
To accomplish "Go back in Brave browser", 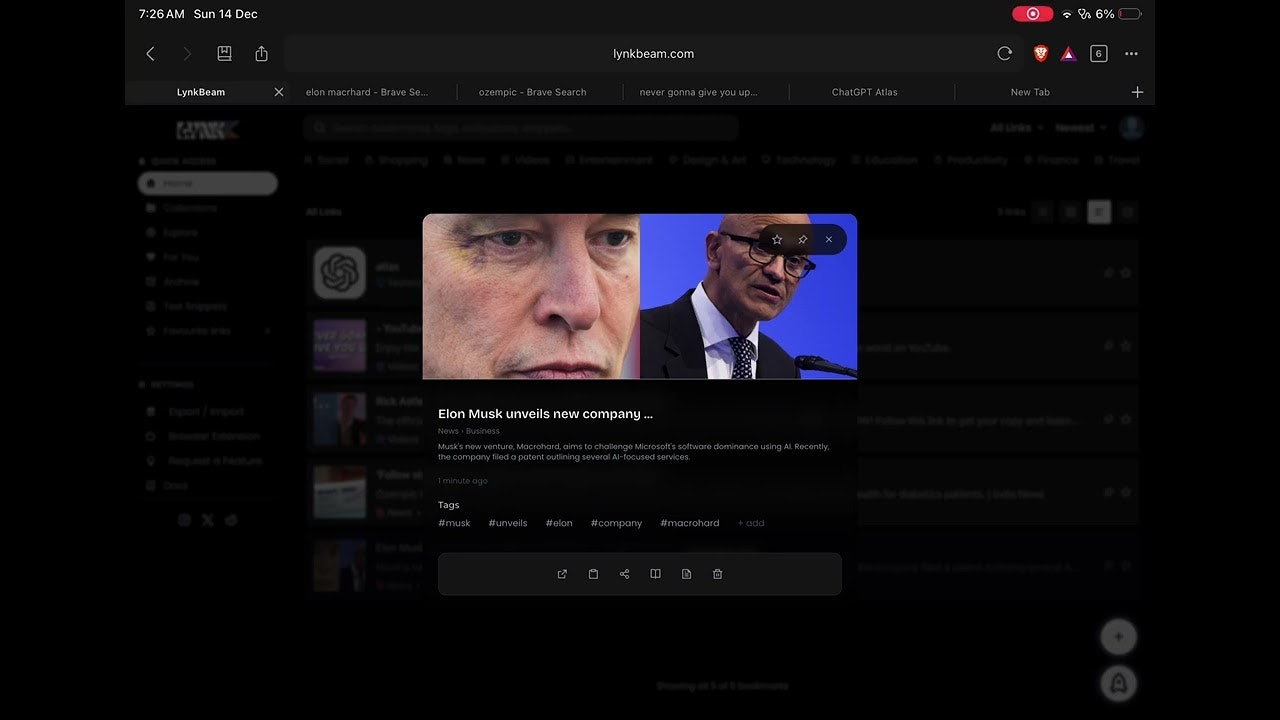I will 150,54.
